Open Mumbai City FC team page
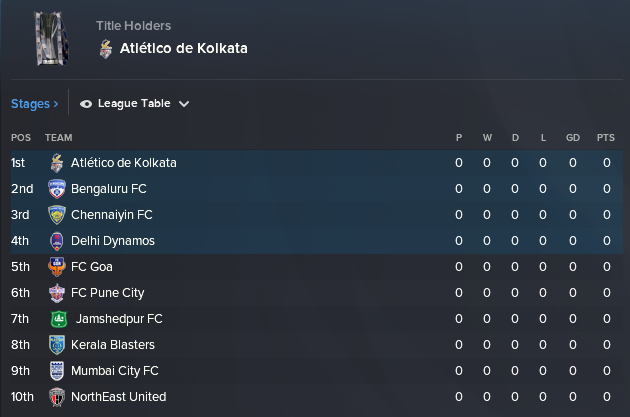630x417 pixels. pyautogui.click(x=115, y=371)
